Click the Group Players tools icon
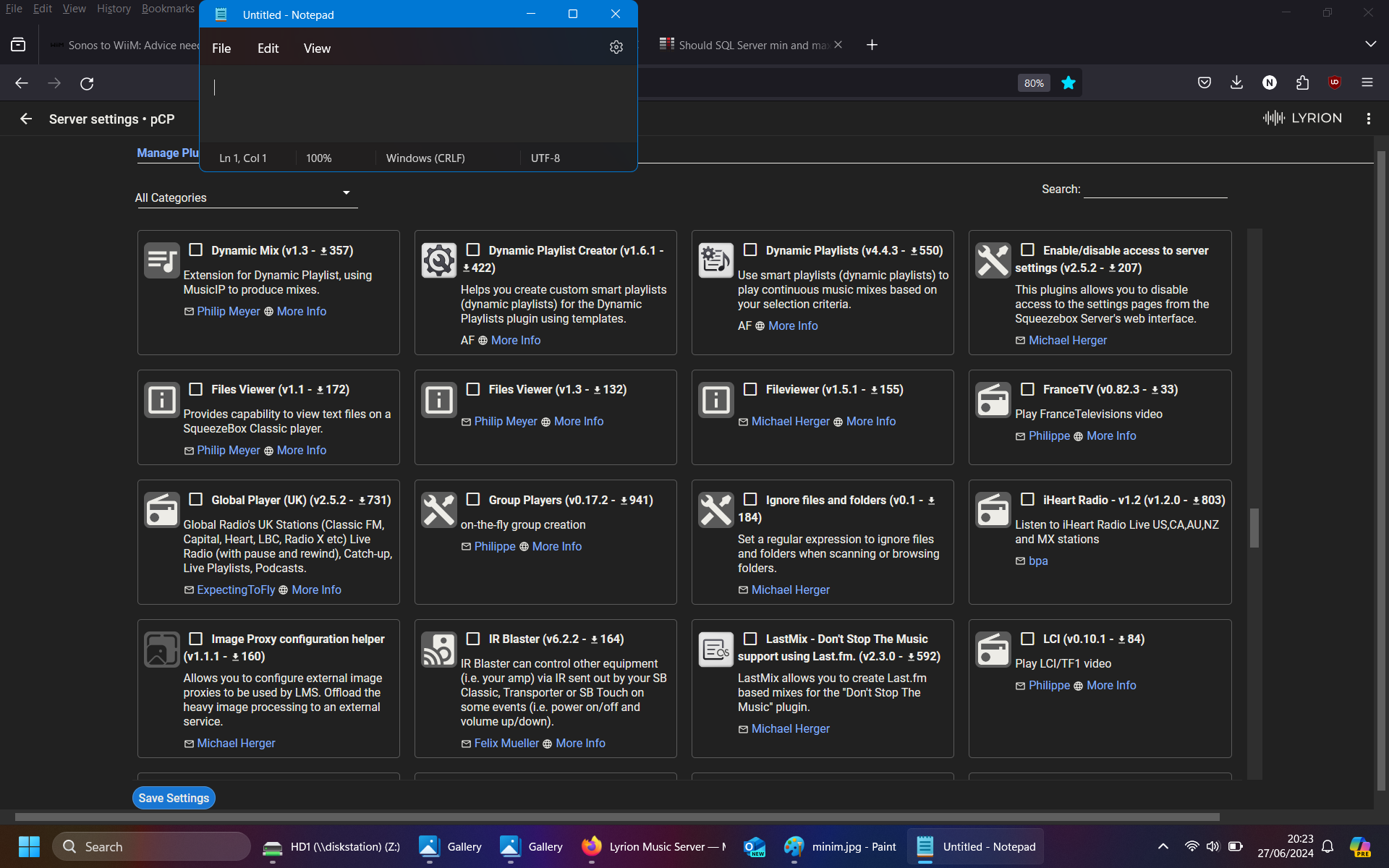Screen dimensions: 1389x868 438,510
